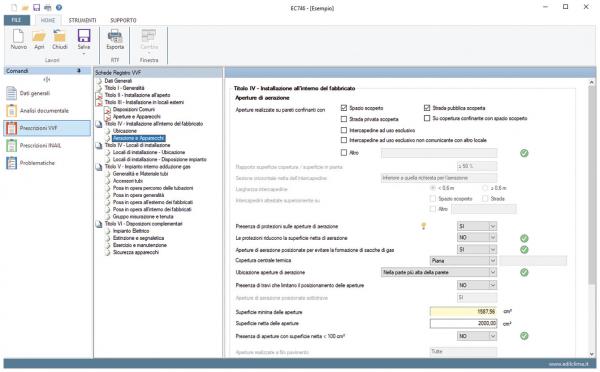
Task: Toggle Strada pubblica scoperta checkbox
Action: (427, 108)
